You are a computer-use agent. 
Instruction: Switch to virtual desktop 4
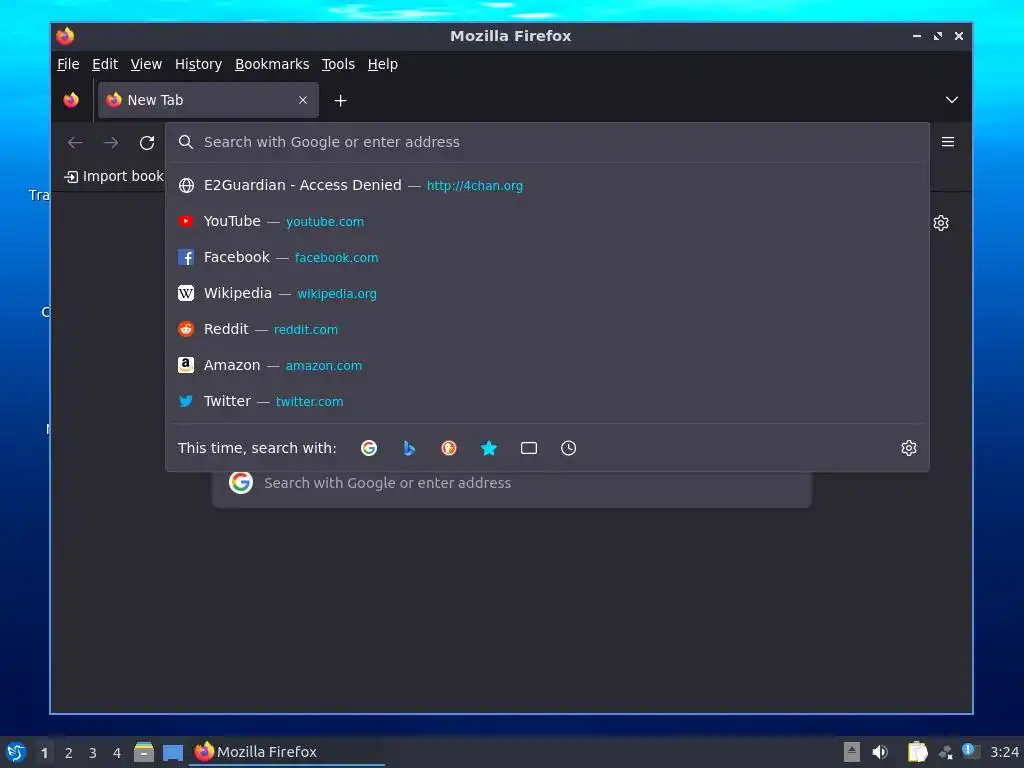point(117,753)
